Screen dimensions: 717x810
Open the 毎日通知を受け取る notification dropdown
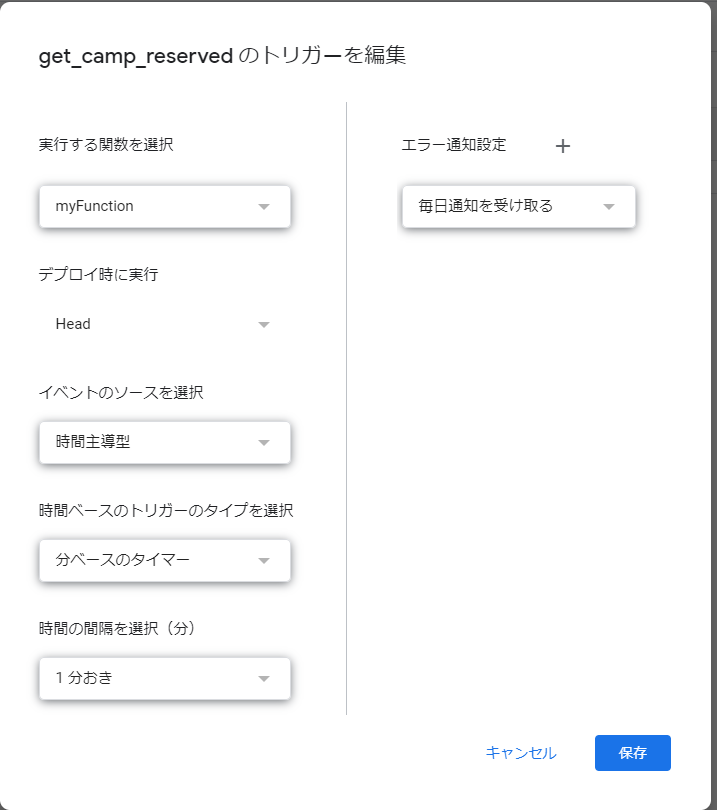click(519, 207)
